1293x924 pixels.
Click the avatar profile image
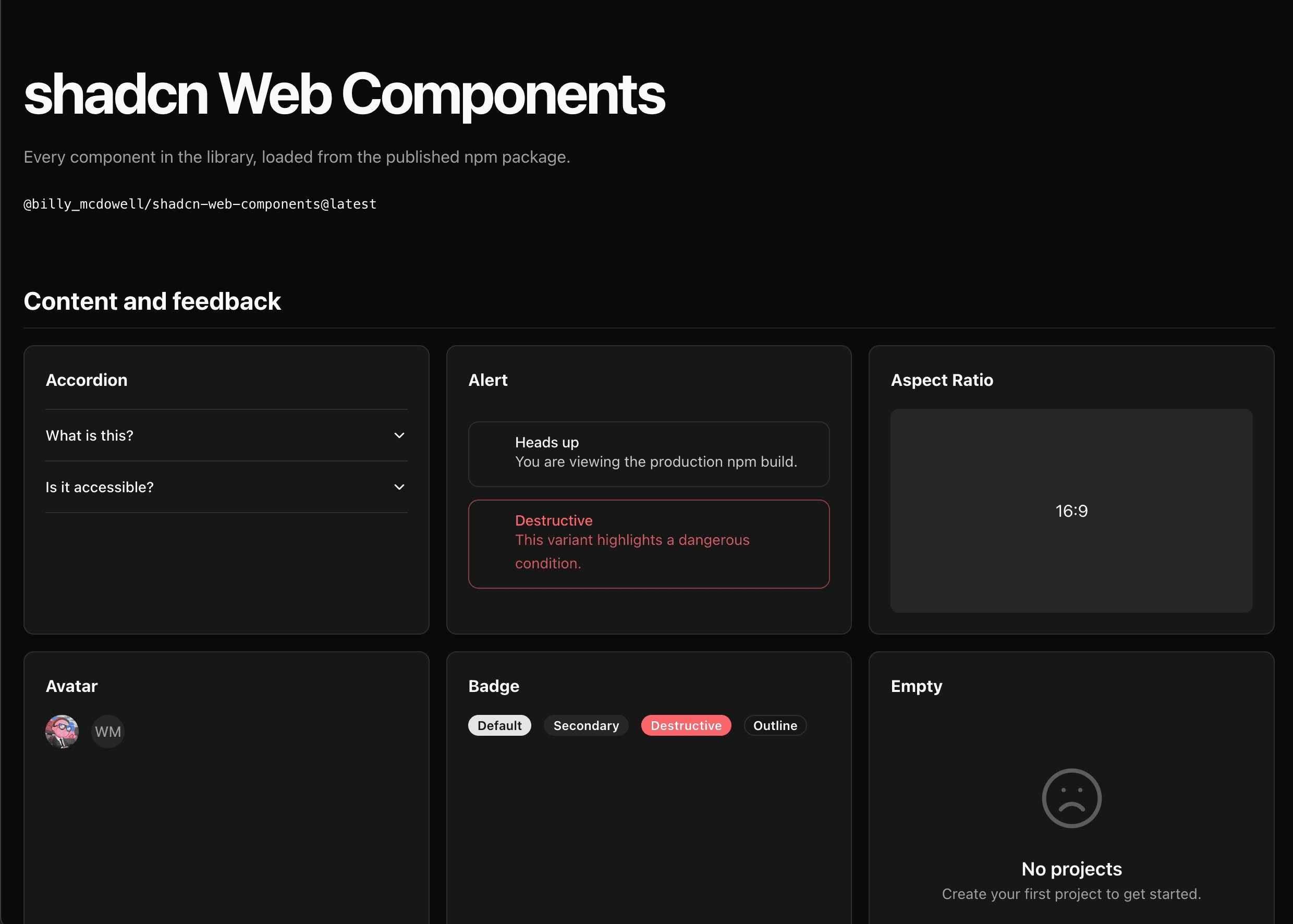point(62,732)
